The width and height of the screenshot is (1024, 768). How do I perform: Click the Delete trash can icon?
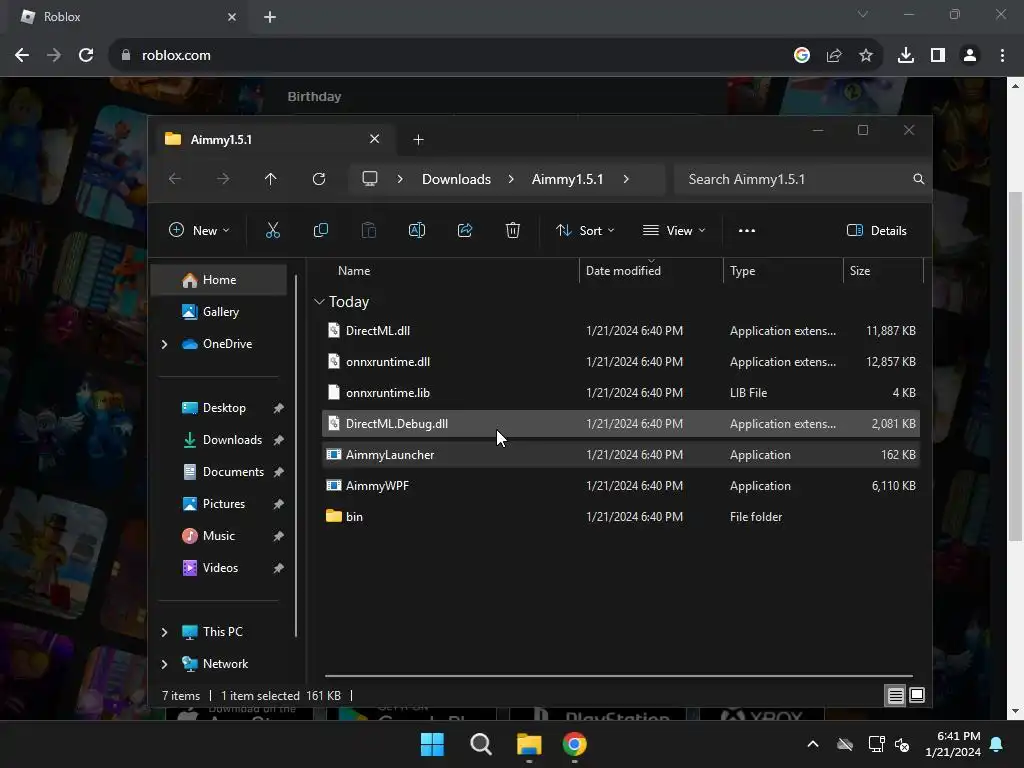[x=513, y=230]
